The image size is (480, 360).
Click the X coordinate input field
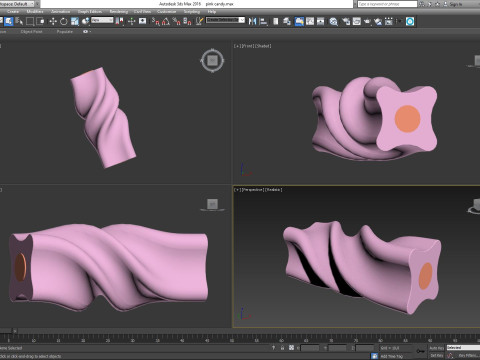tap(310, 348)
